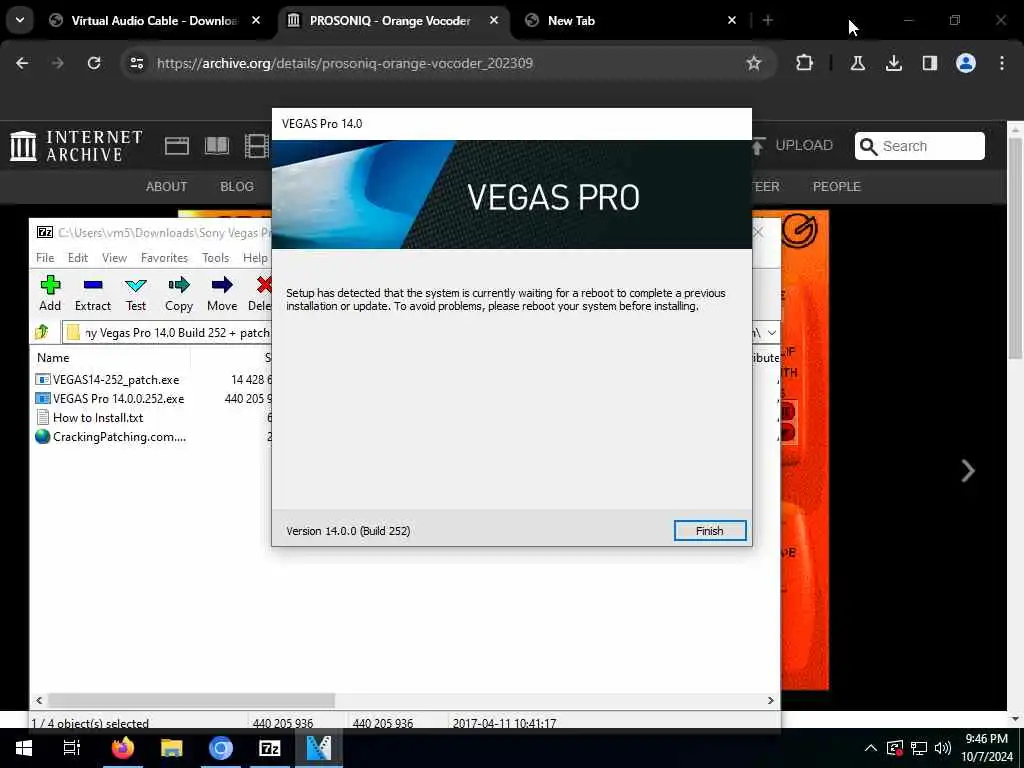The width and height of the screenshot is (1024, 768).
Task: Open the Internet Archive Video film icon
Action: pyautogui.click(x=257, y=145)
